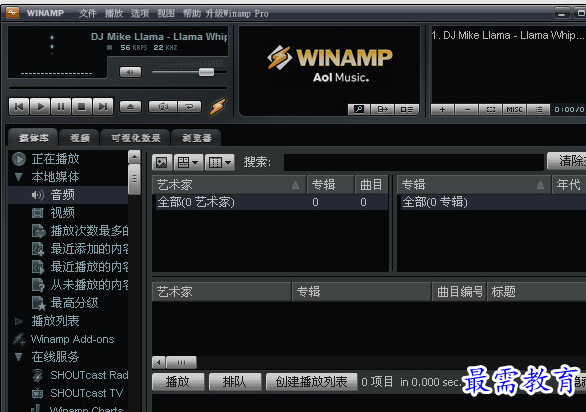Screen dimensions: 586x412
Task: Select the 全部(0 专辑) row
Action: [493, 202]
